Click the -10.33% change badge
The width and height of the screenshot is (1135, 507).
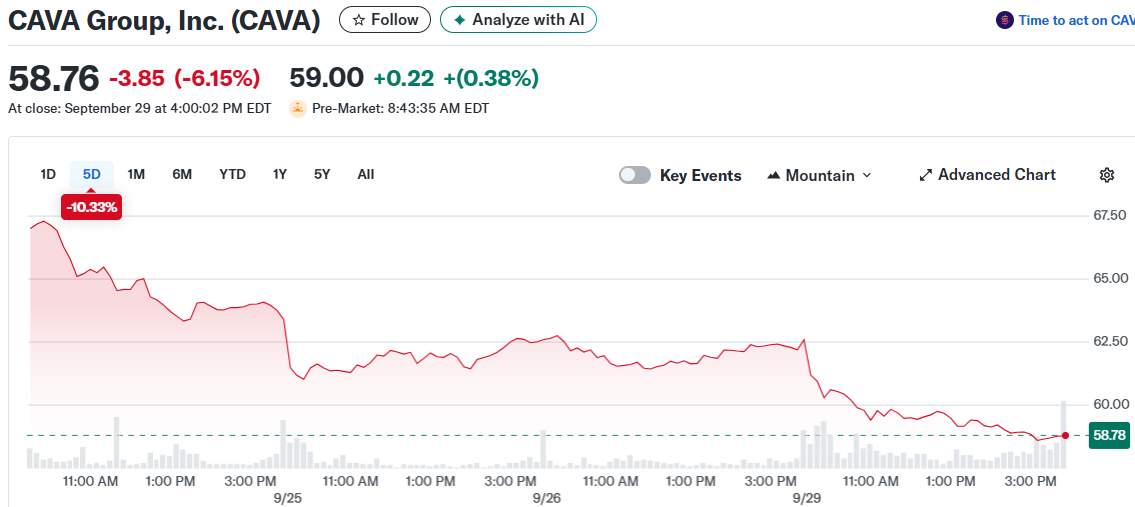(91, 208)
